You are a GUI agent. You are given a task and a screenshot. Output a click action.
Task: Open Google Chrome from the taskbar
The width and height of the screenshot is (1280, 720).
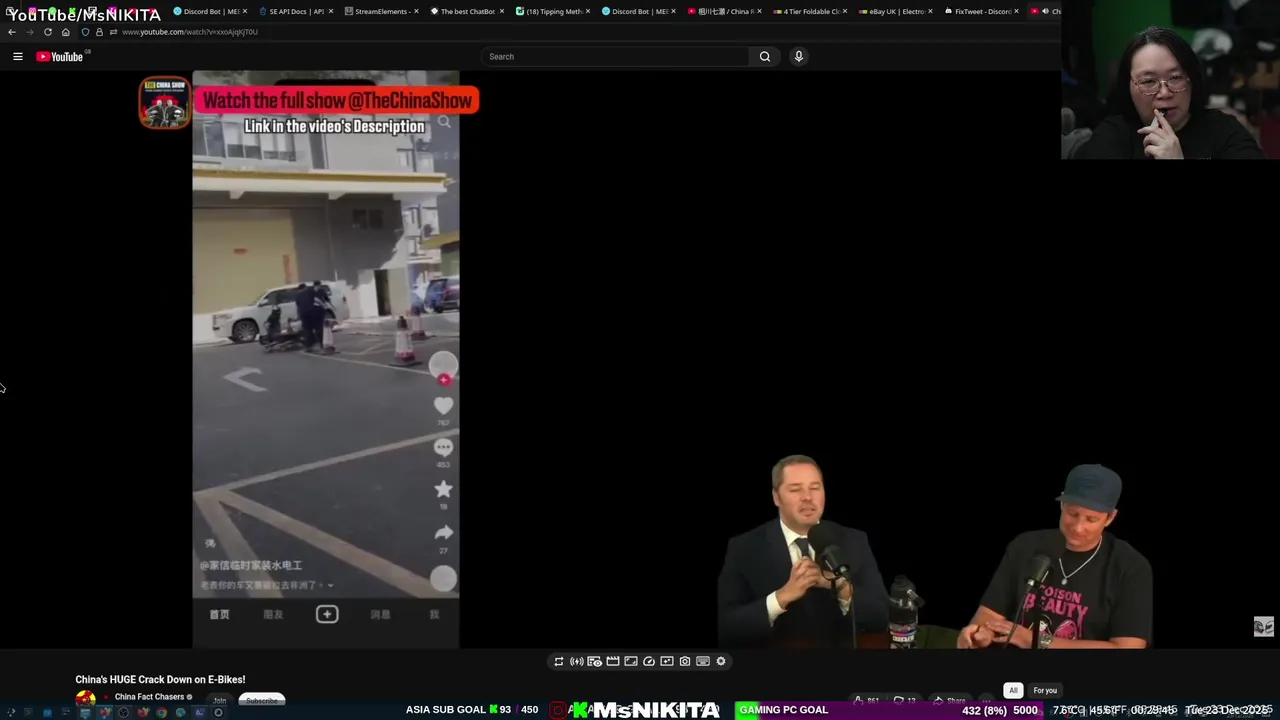[161, 712]
